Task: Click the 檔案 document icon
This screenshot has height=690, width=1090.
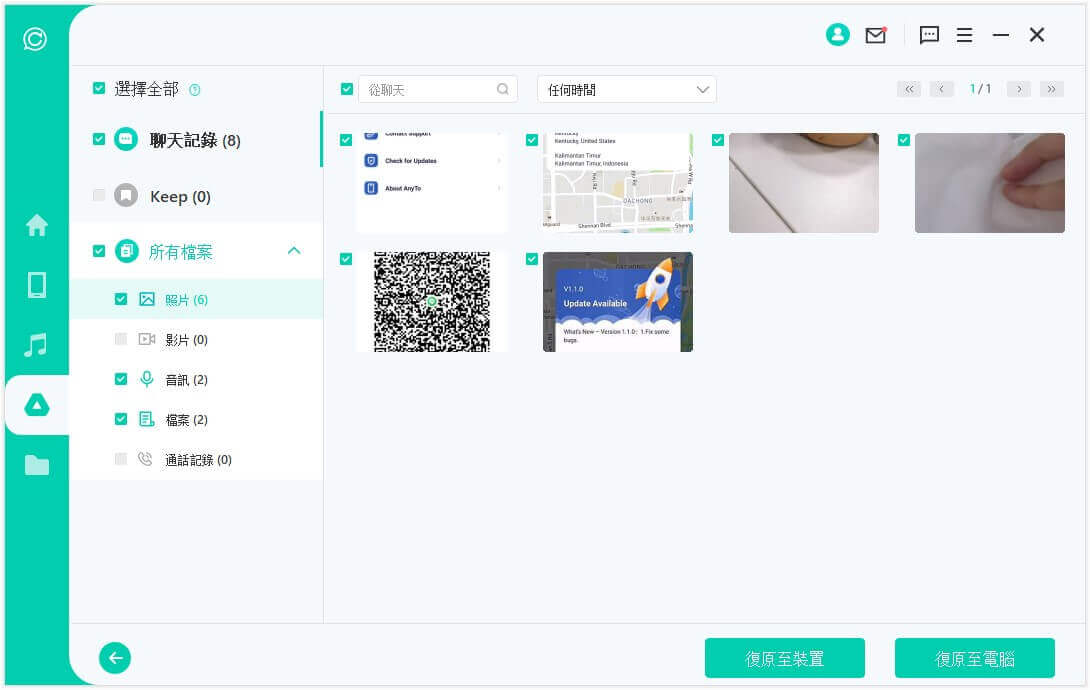Action: click(x=147, y=419)
